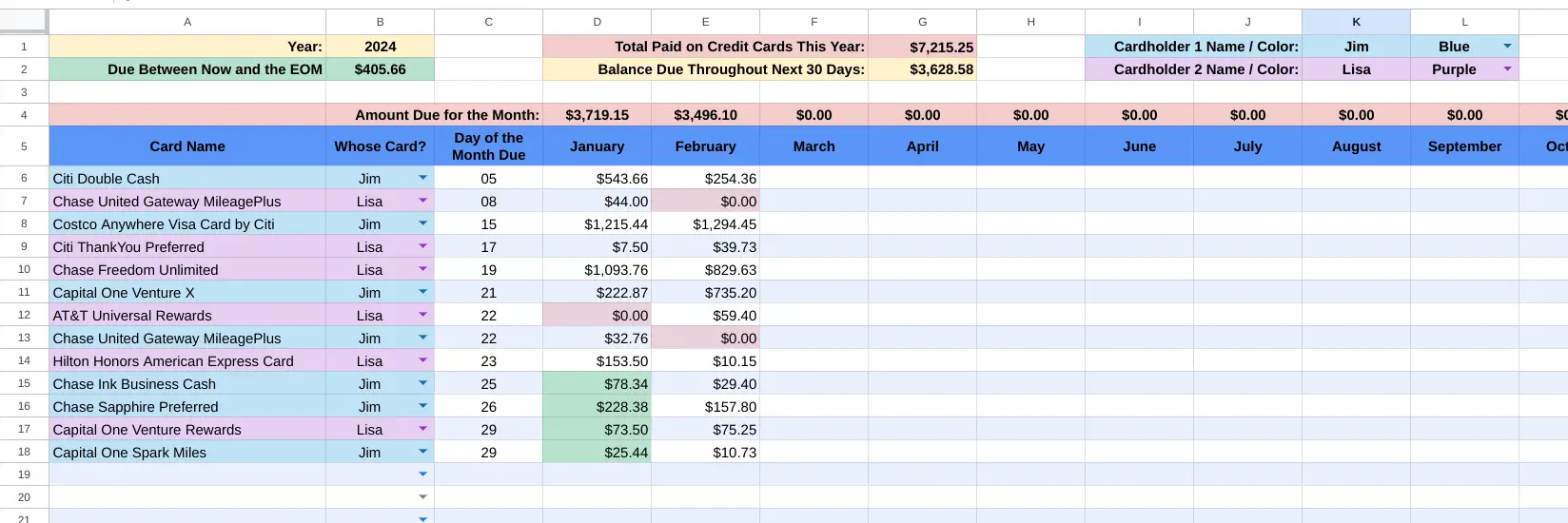Select the $1,294.45 February cell
This screenshot has width=1568, height=523.
point(706,223)
